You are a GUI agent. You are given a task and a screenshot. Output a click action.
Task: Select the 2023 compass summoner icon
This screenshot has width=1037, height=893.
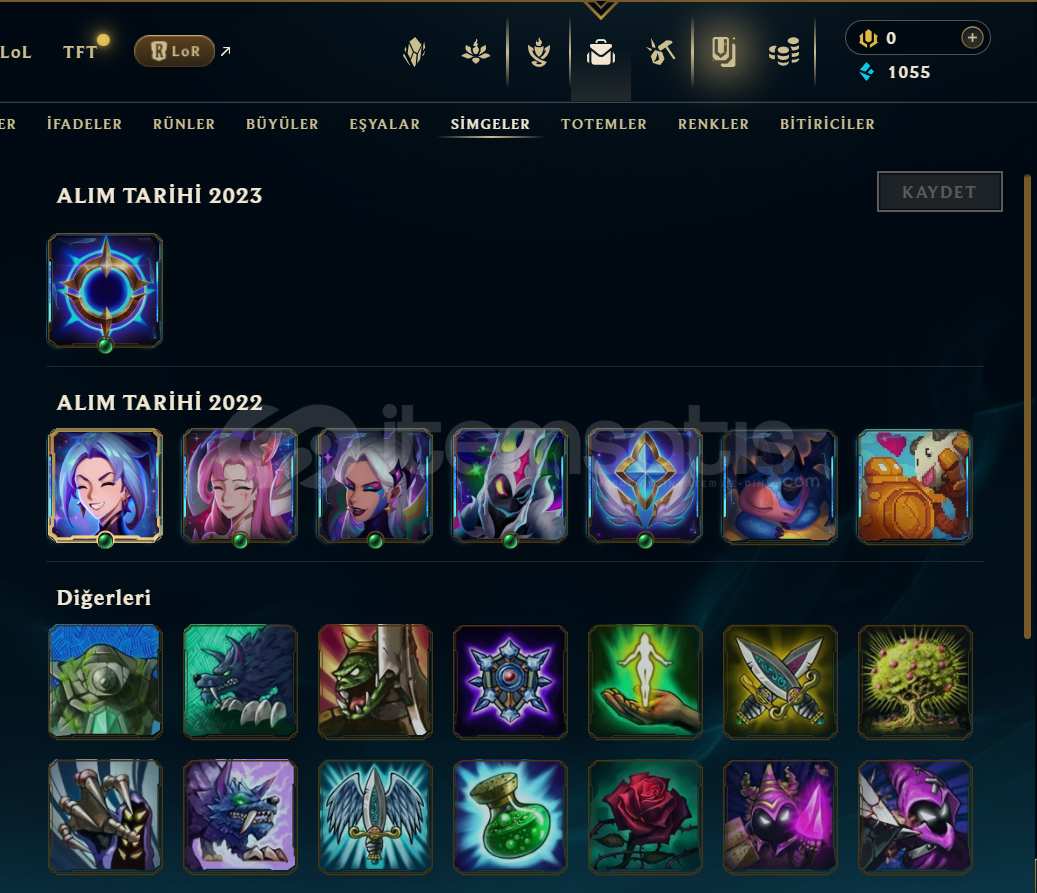click(105, 290)
